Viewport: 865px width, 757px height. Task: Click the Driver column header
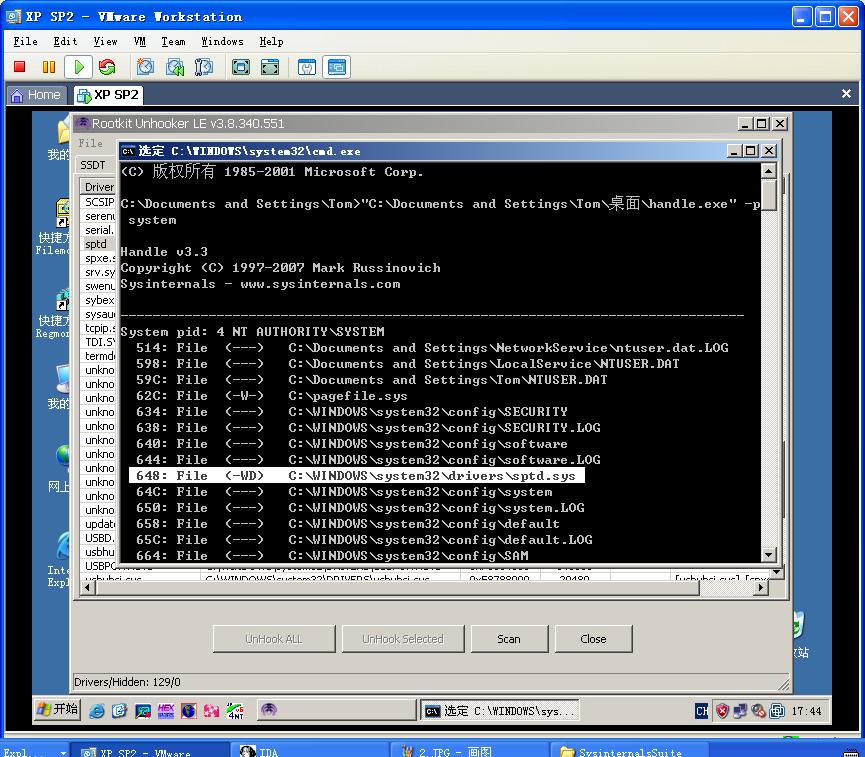point(98,187)
